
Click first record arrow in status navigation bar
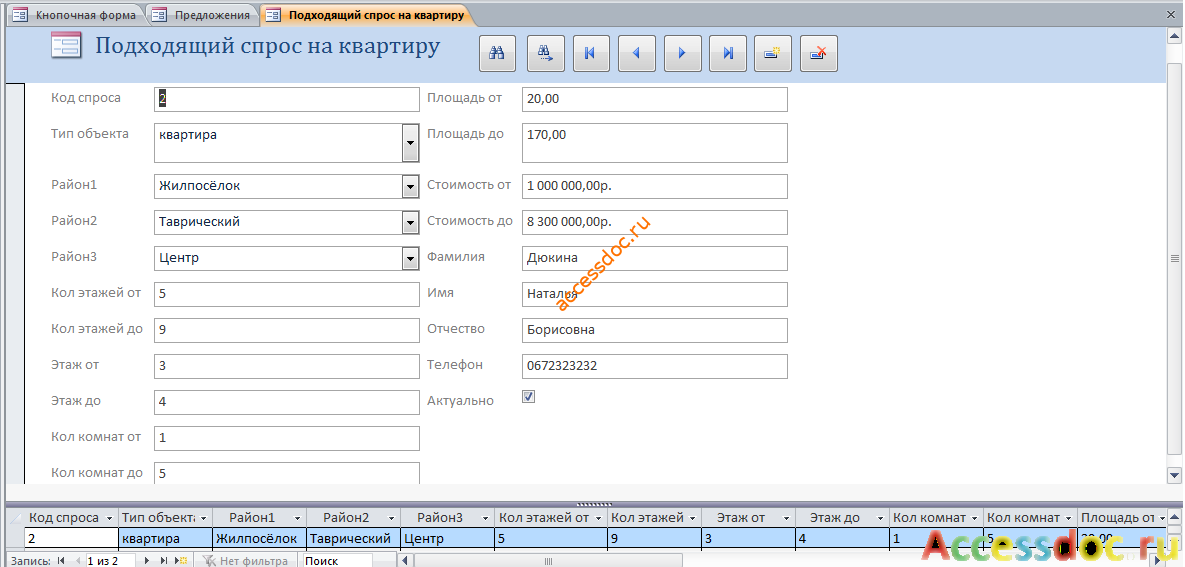tap(60, 561)
